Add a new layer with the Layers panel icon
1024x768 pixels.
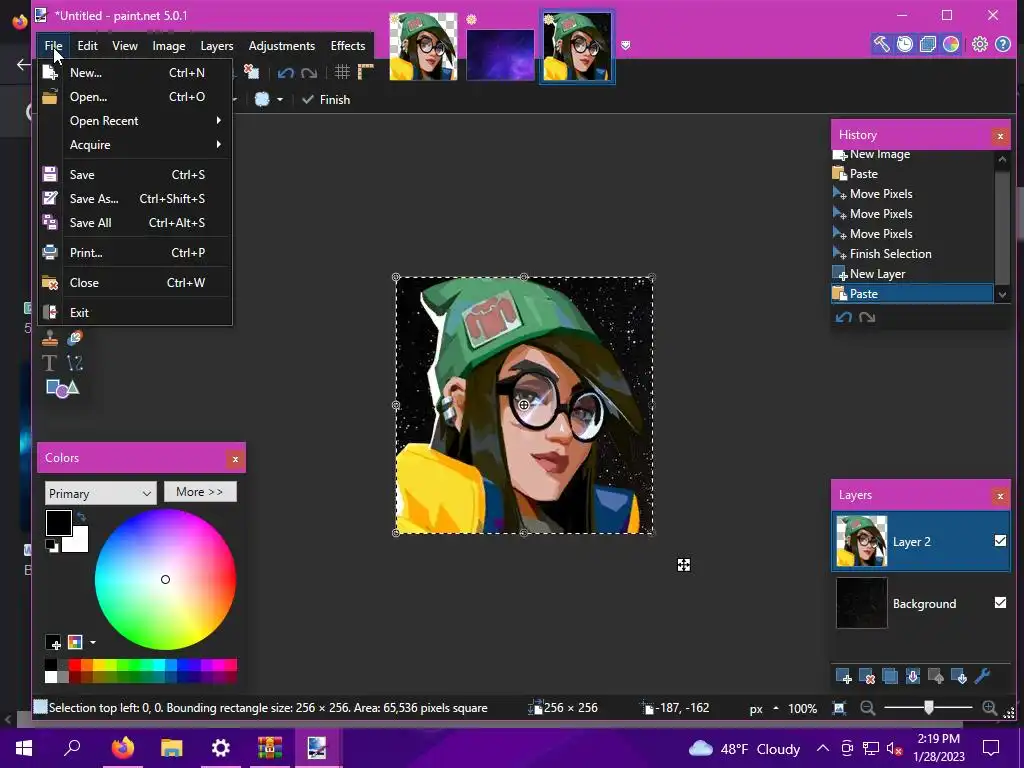[x=843, y=677]
